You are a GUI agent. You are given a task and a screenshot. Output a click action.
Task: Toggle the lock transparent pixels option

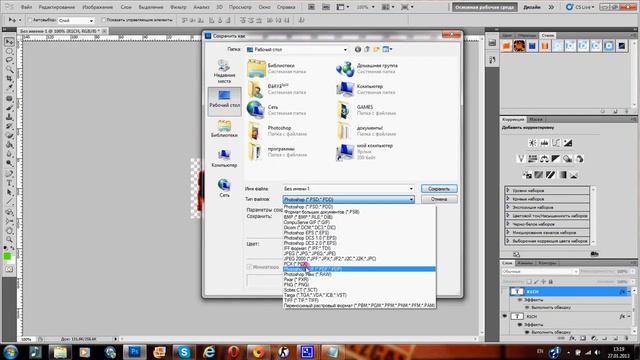coord(529,282)
